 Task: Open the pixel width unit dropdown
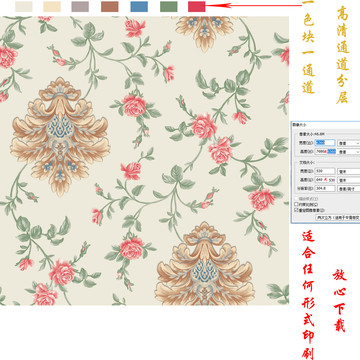[349, 143]
